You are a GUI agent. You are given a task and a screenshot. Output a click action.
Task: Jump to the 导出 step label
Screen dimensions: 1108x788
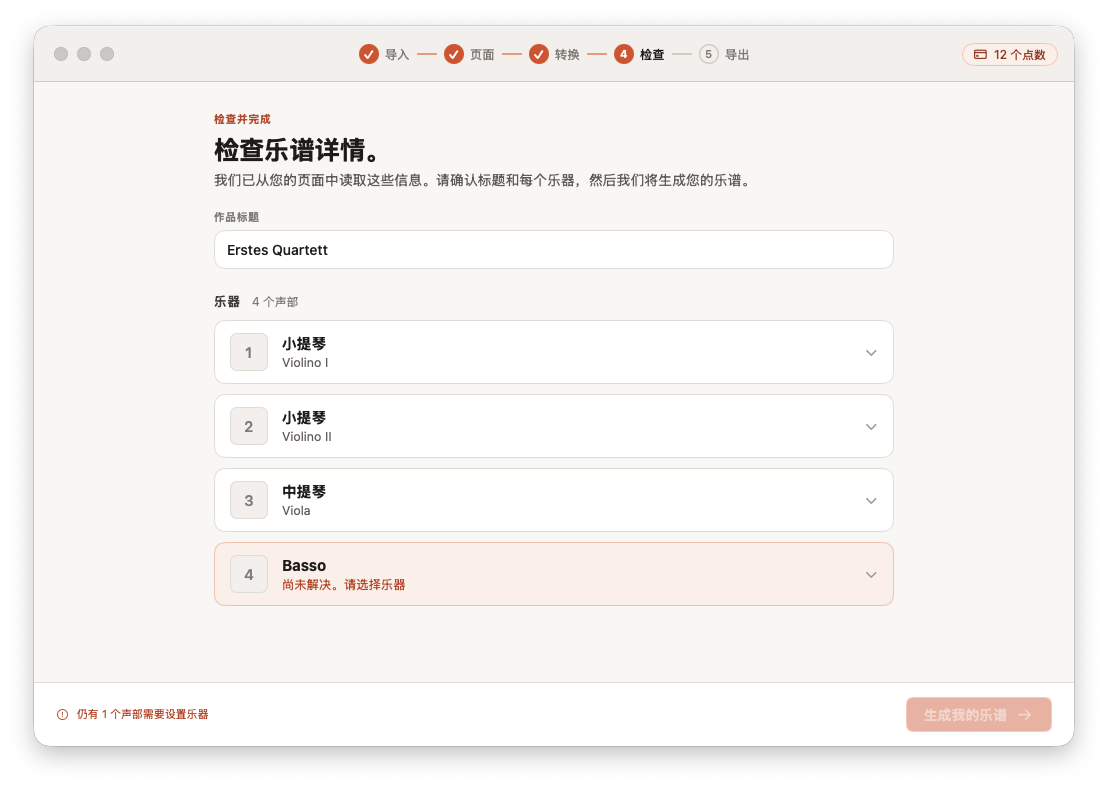737,54
